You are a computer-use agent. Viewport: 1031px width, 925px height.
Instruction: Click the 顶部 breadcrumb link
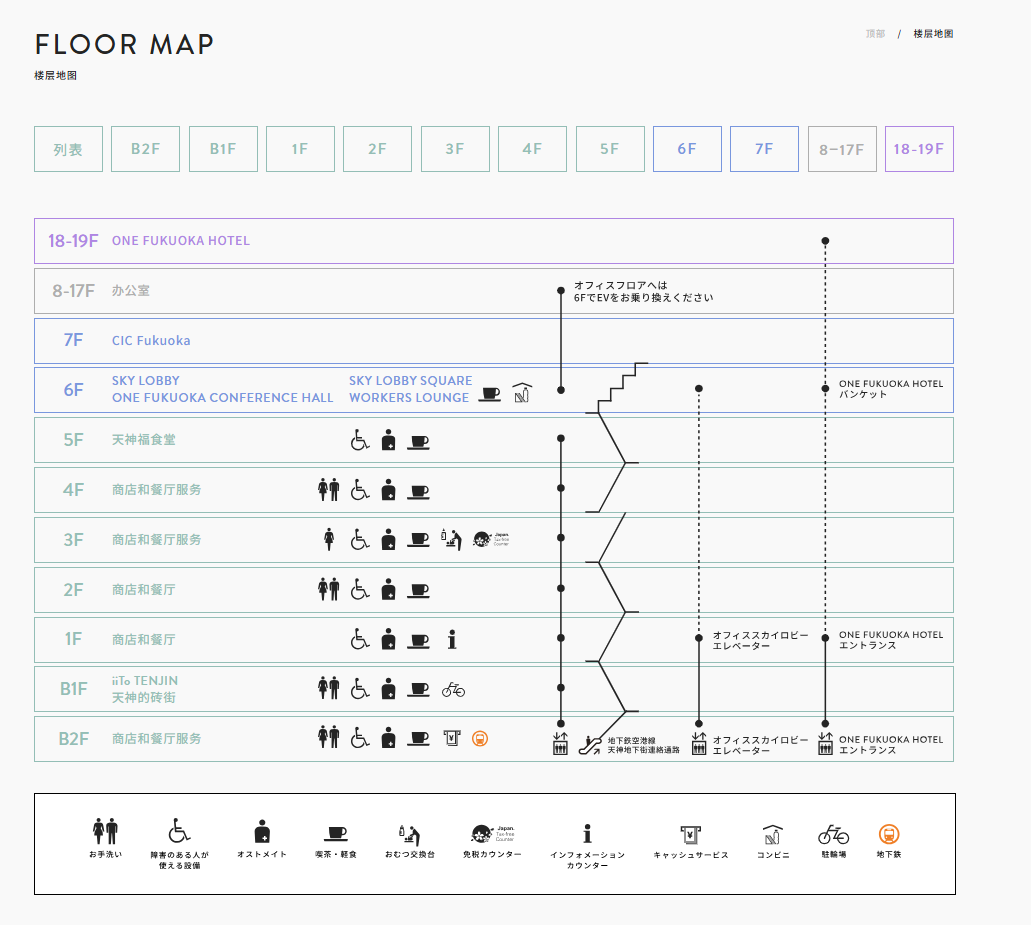875,34
